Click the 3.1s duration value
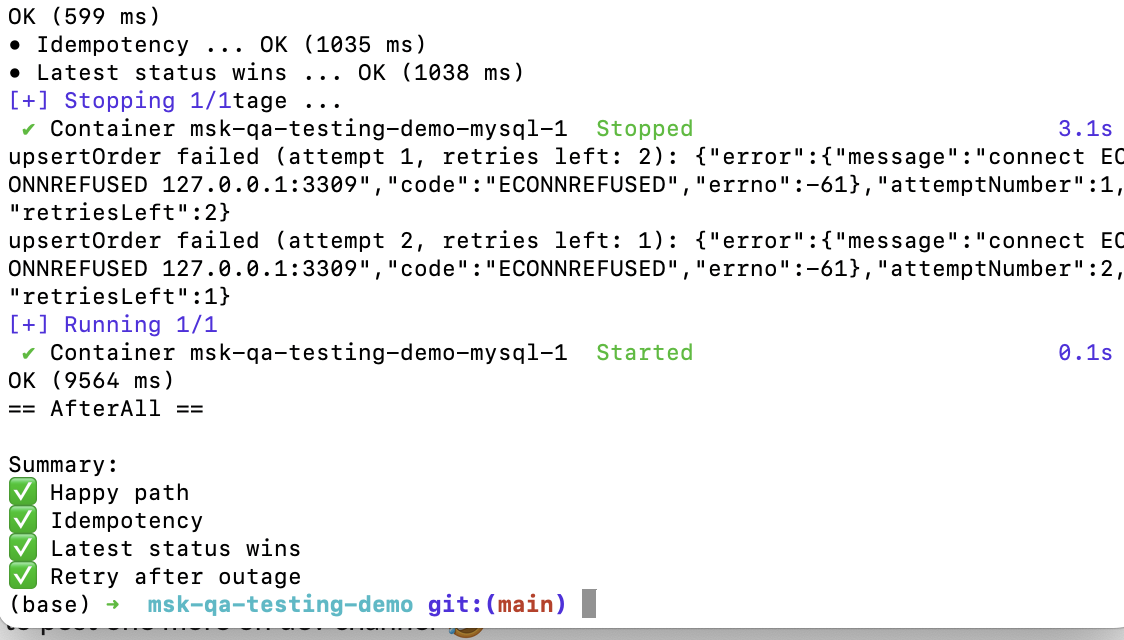Screen dimensions: 1124x640 1085,129
